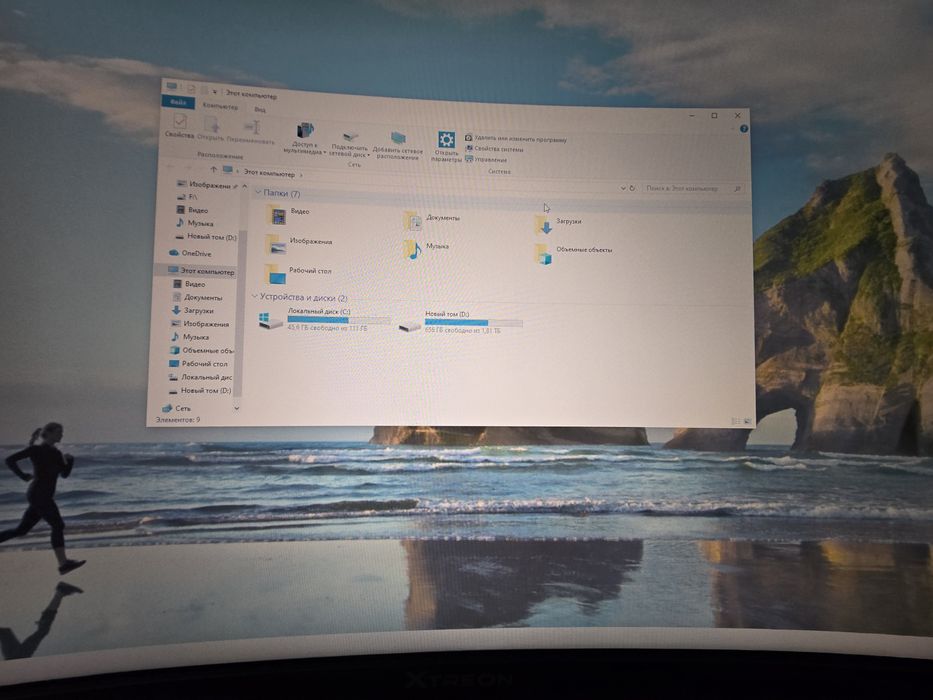Select Документы in the navigation pane
The height and width of the screenshot is (700, 933).
pyautogui.click(x=198, y=297)
